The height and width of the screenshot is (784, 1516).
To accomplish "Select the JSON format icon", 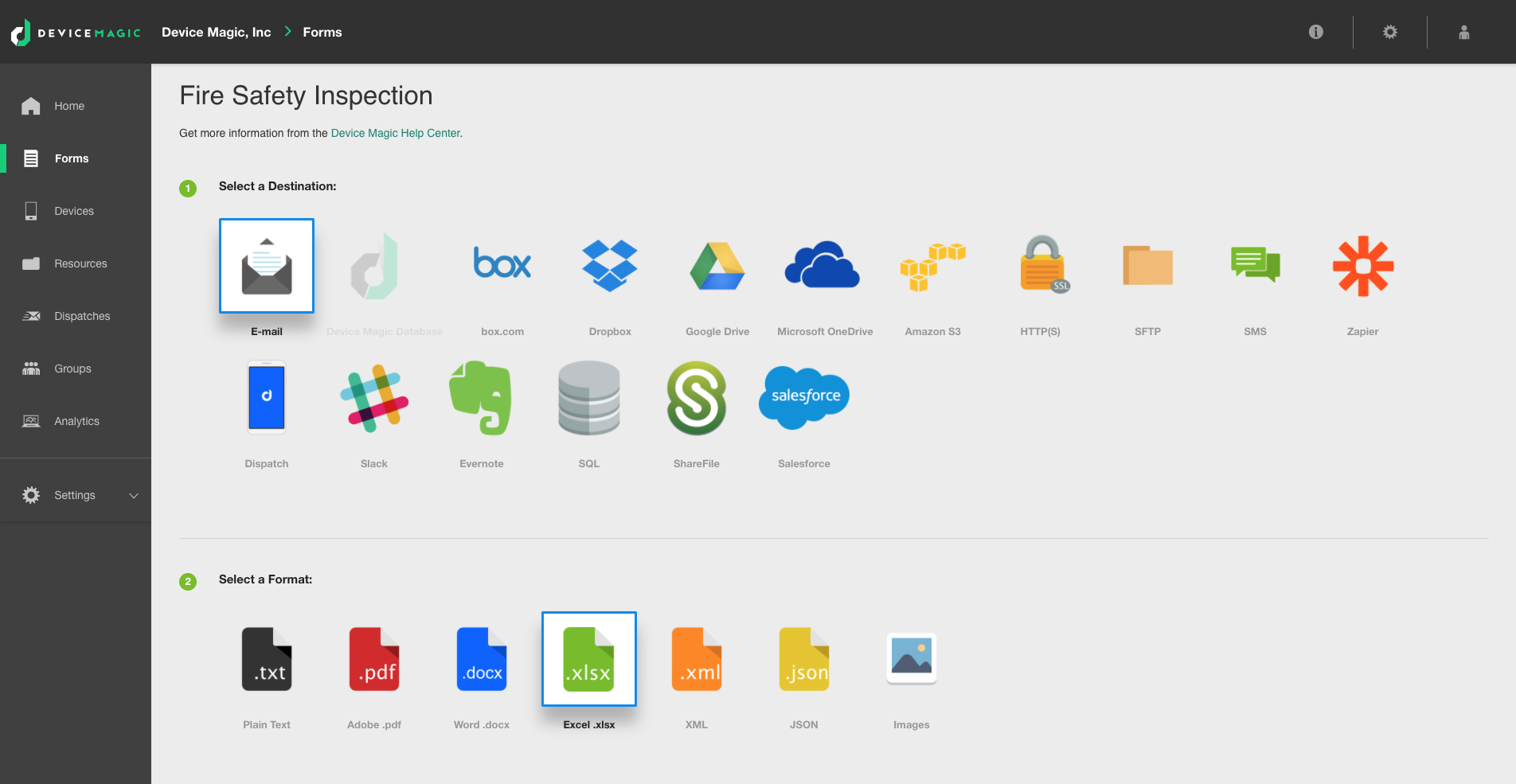I will click(x=804, y=659).
